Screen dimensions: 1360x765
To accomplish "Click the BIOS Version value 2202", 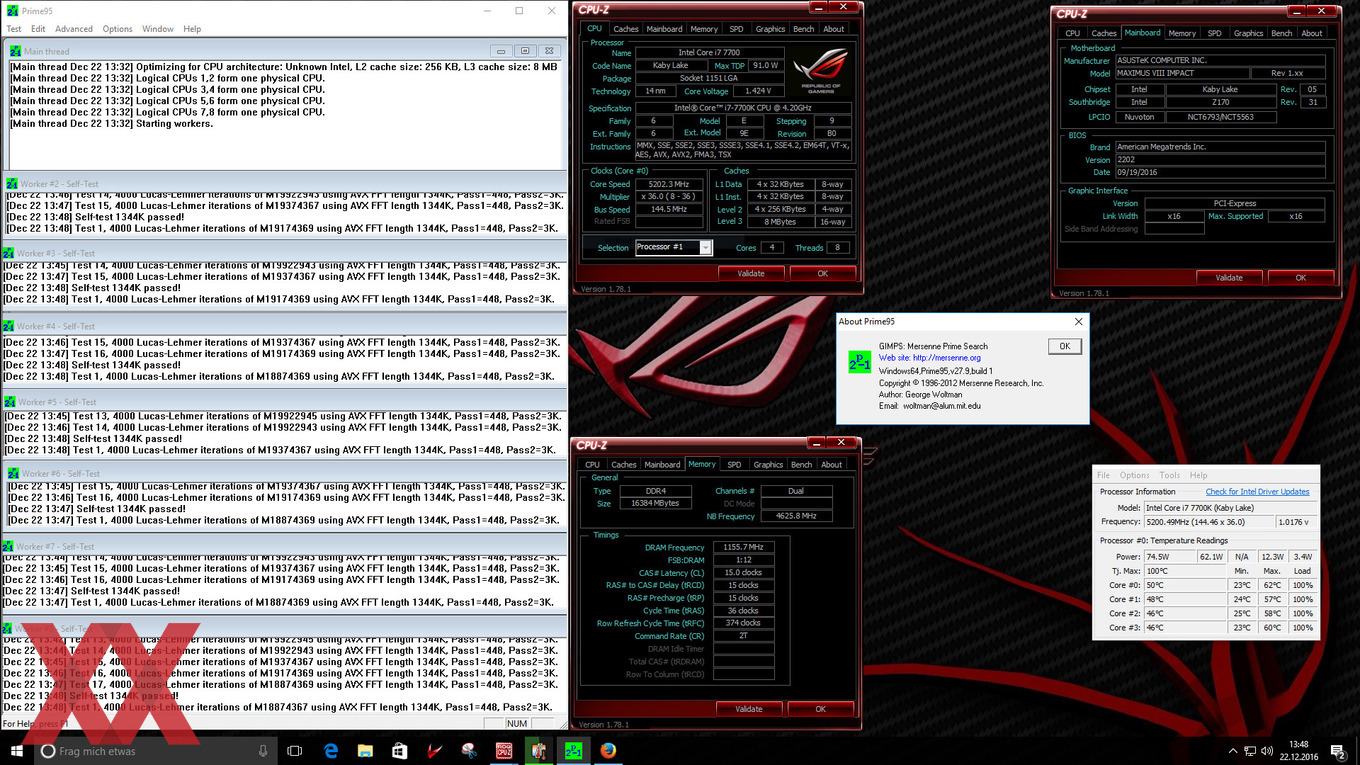I will (x=1220, y=160).
